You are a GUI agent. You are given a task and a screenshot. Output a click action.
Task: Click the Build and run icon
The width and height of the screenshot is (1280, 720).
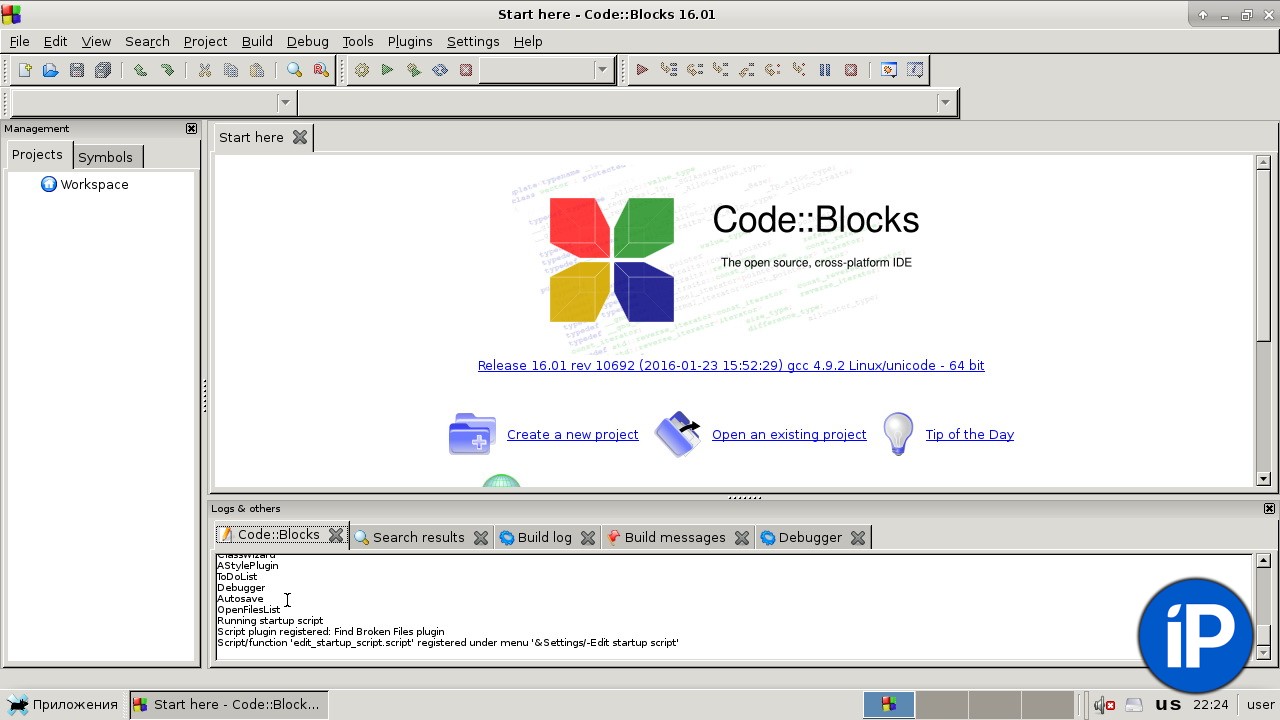click(413, 70)
